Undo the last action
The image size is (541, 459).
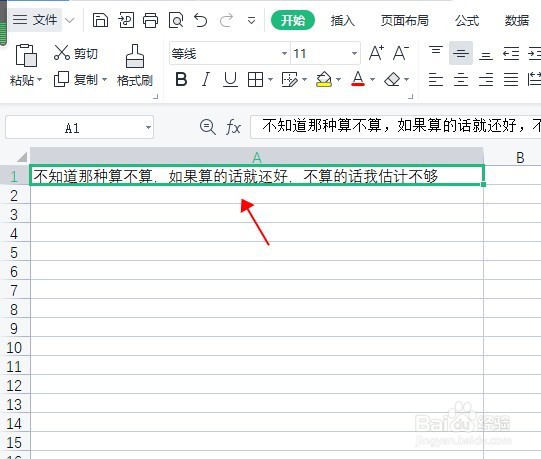coord(200,20)
